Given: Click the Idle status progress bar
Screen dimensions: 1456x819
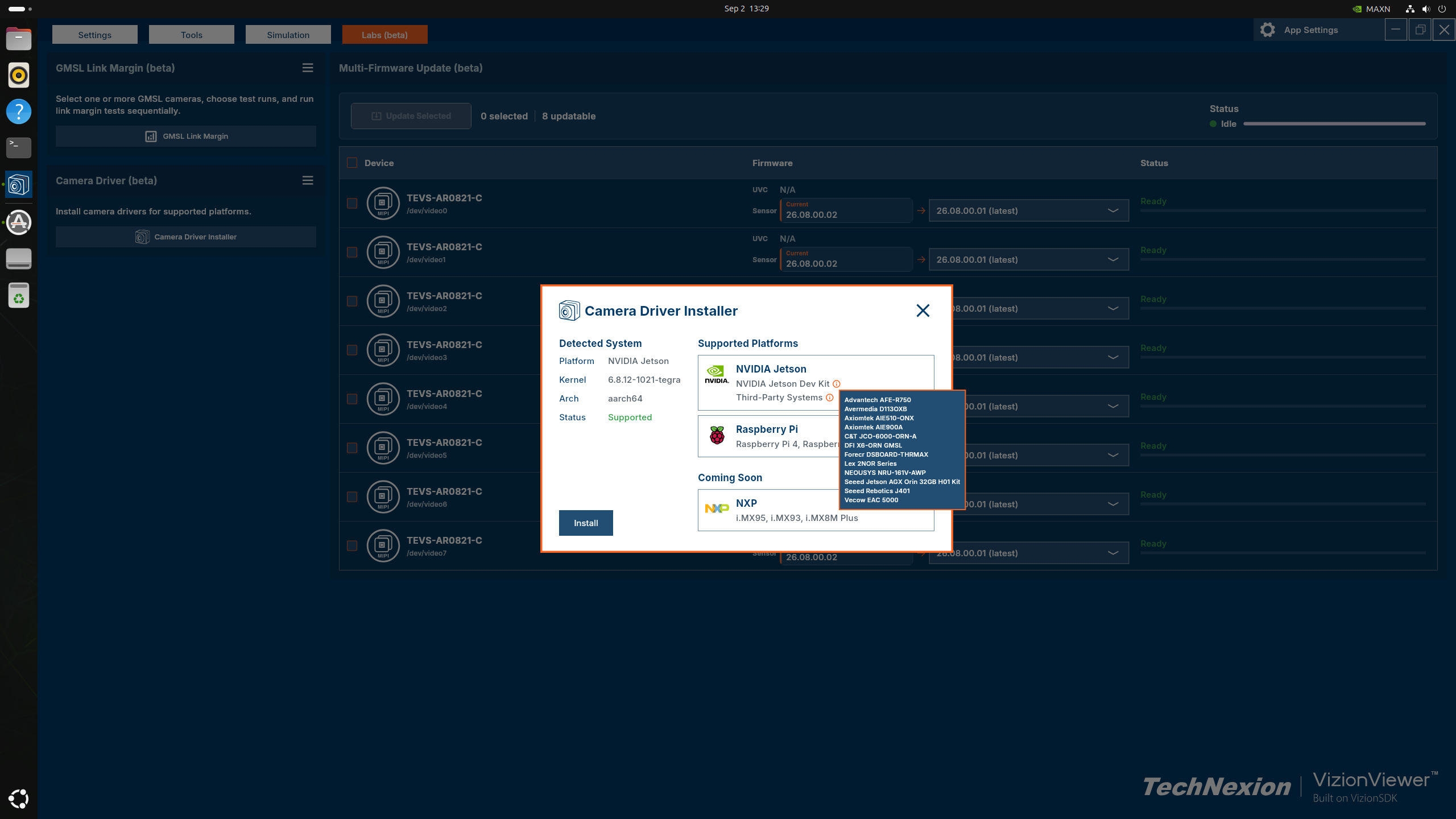Looking at the screenshot, I should 1335,123.
